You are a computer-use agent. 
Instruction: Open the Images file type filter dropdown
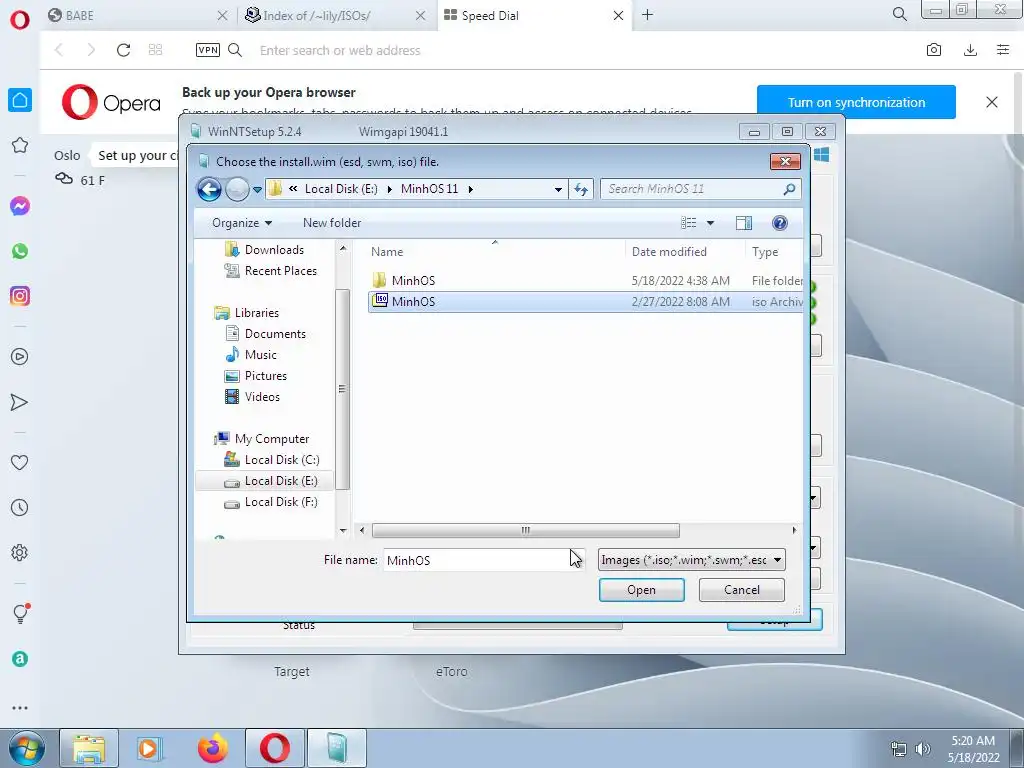(x=692, y=560)
